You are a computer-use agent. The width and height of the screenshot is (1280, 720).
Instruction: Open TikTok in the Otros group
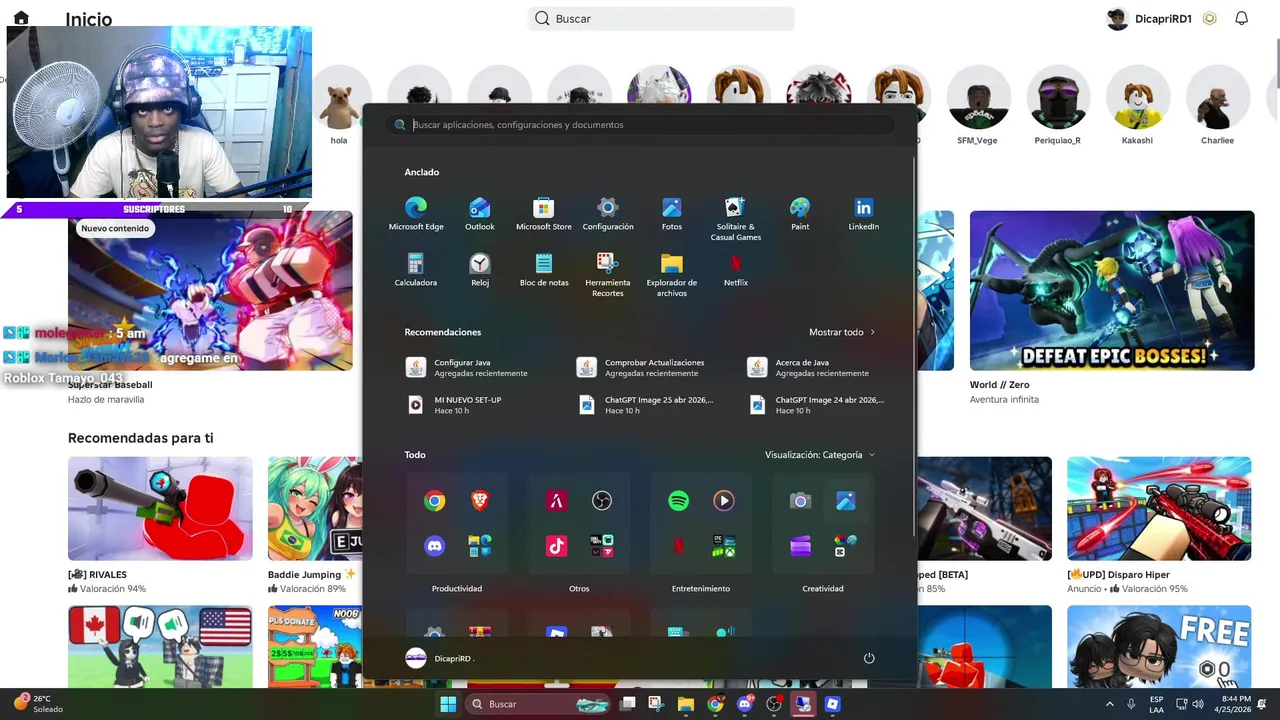coord(556,546)
